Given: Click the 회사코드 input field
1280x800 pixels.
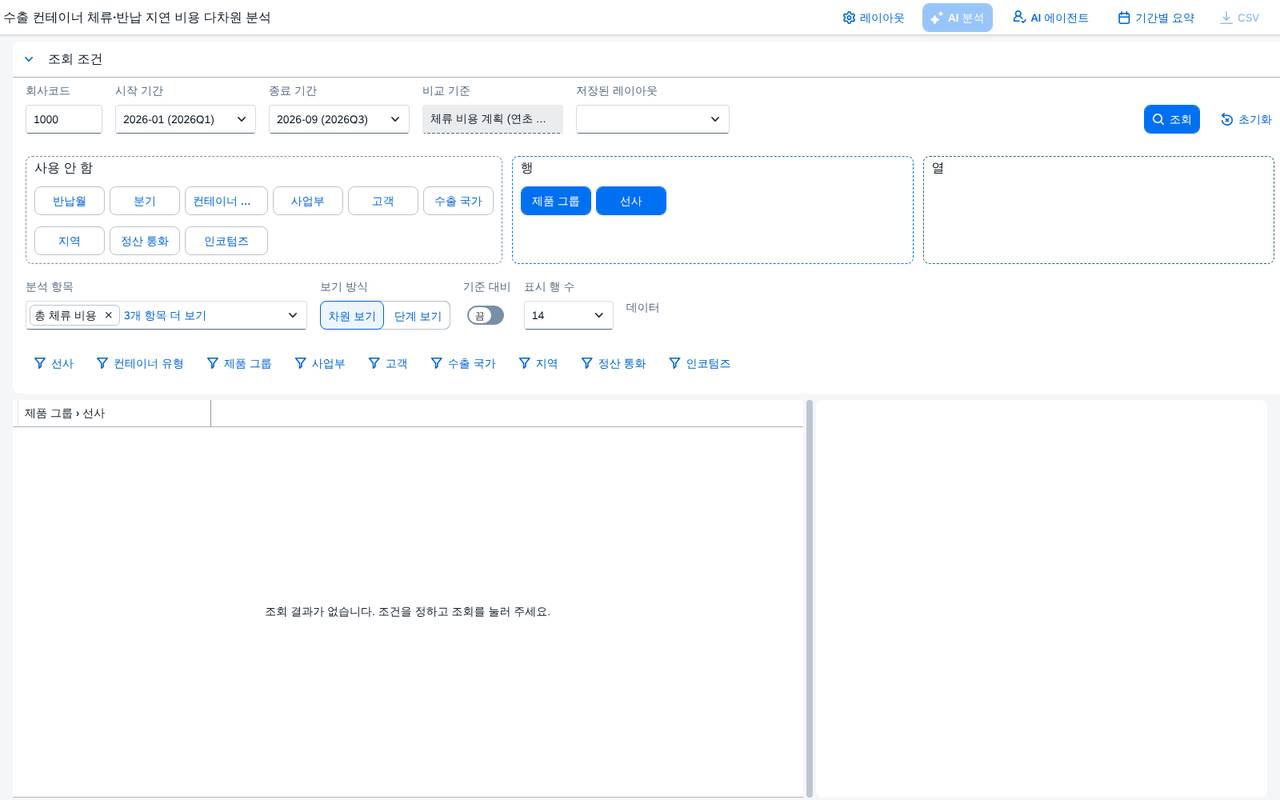Looking at the screenshot, I should (64, 119).
